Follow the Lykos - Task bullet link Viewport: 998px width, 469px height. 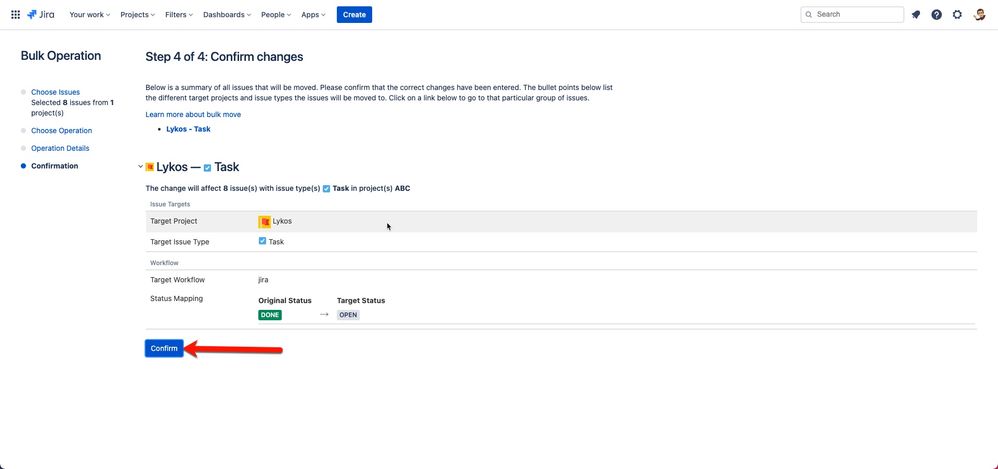pyautogui.click(x=188, y=129)
